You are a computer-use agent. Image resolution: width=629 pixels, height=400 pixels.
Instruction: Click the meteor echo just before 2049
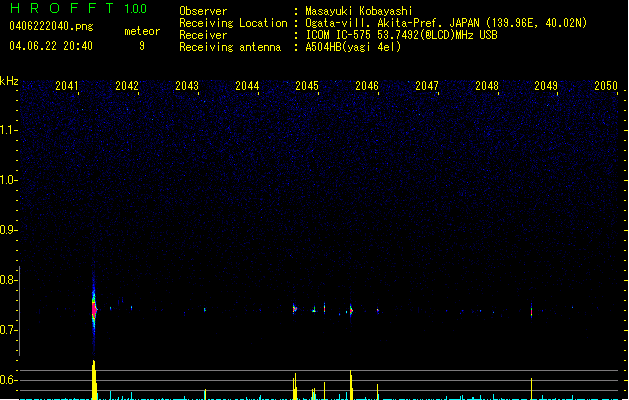[x=532, y=311]
